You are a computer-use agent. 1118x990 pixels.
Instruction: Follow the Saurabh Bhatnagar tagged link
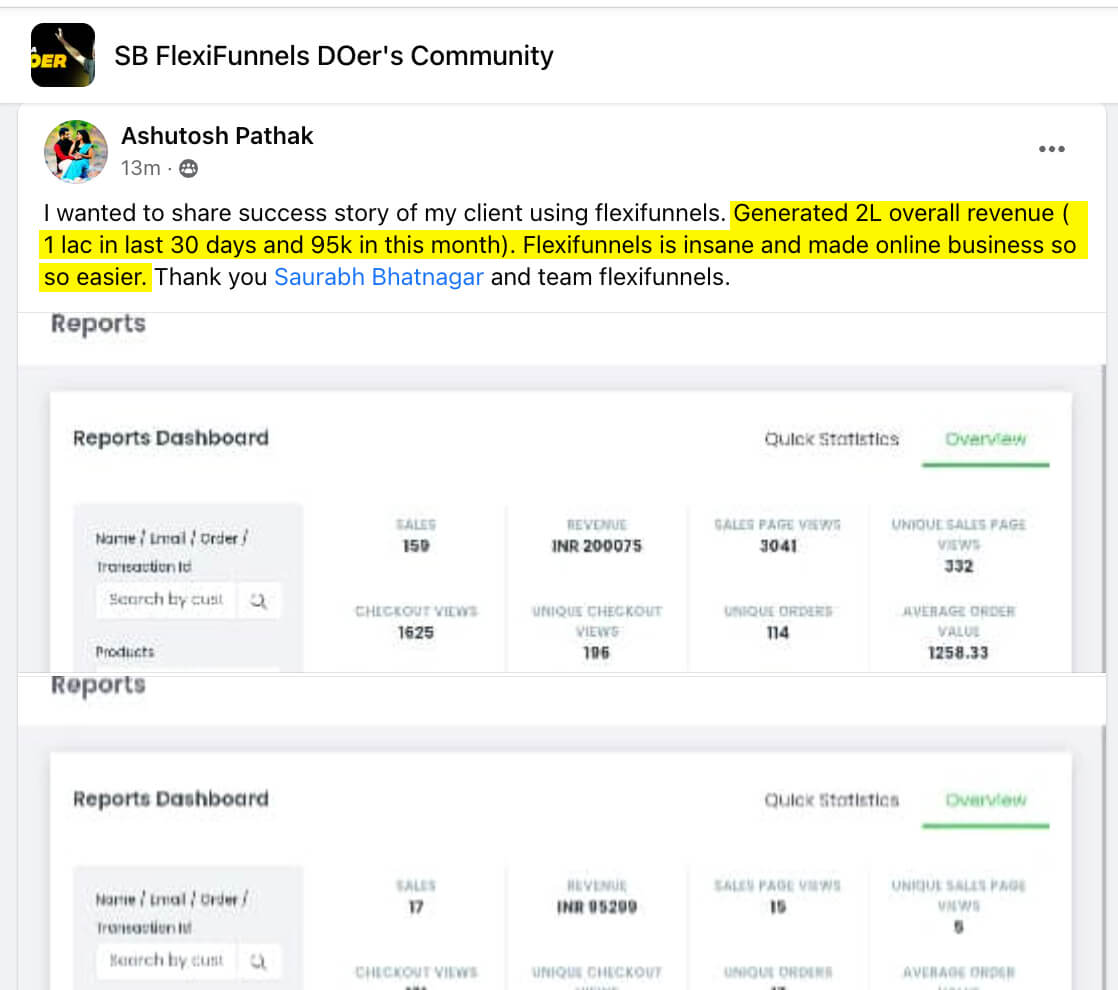tap(379, 277)
